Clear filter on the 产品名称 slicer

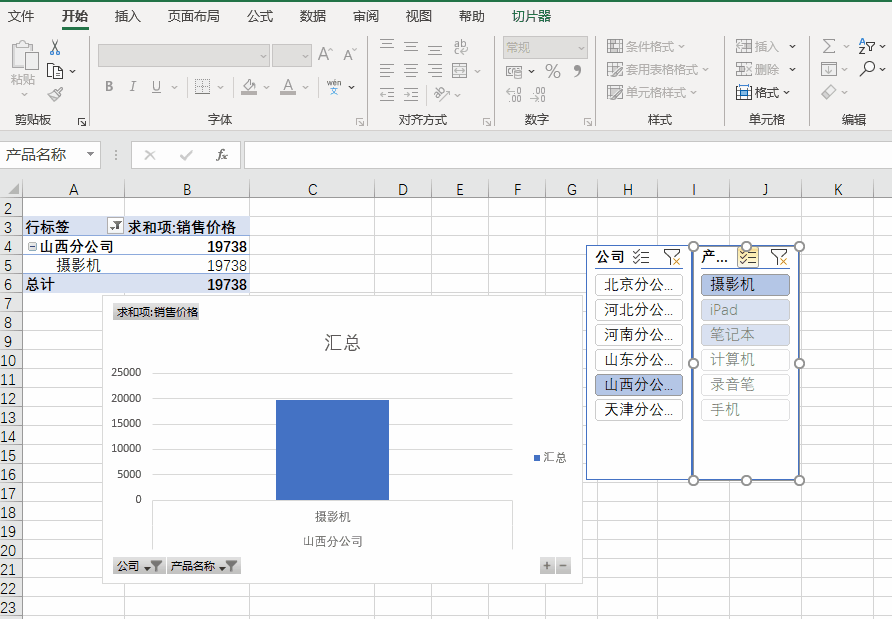click(779, 257)
